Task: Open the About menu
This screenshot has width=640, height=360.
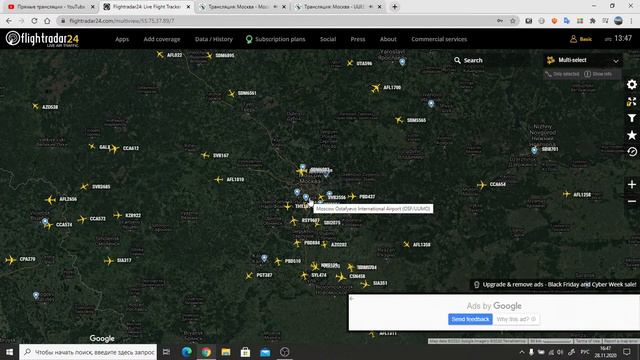Action: pyautogui.click(x=388, y=39)
